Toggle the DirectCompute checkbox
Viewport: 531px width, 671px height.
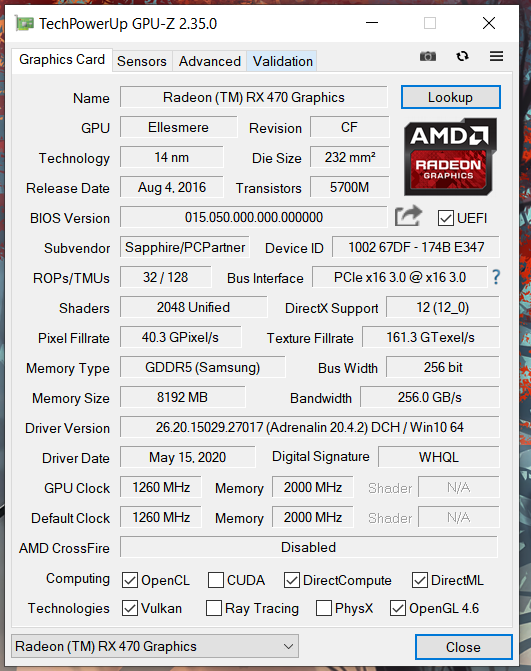[x=291, y=580]
